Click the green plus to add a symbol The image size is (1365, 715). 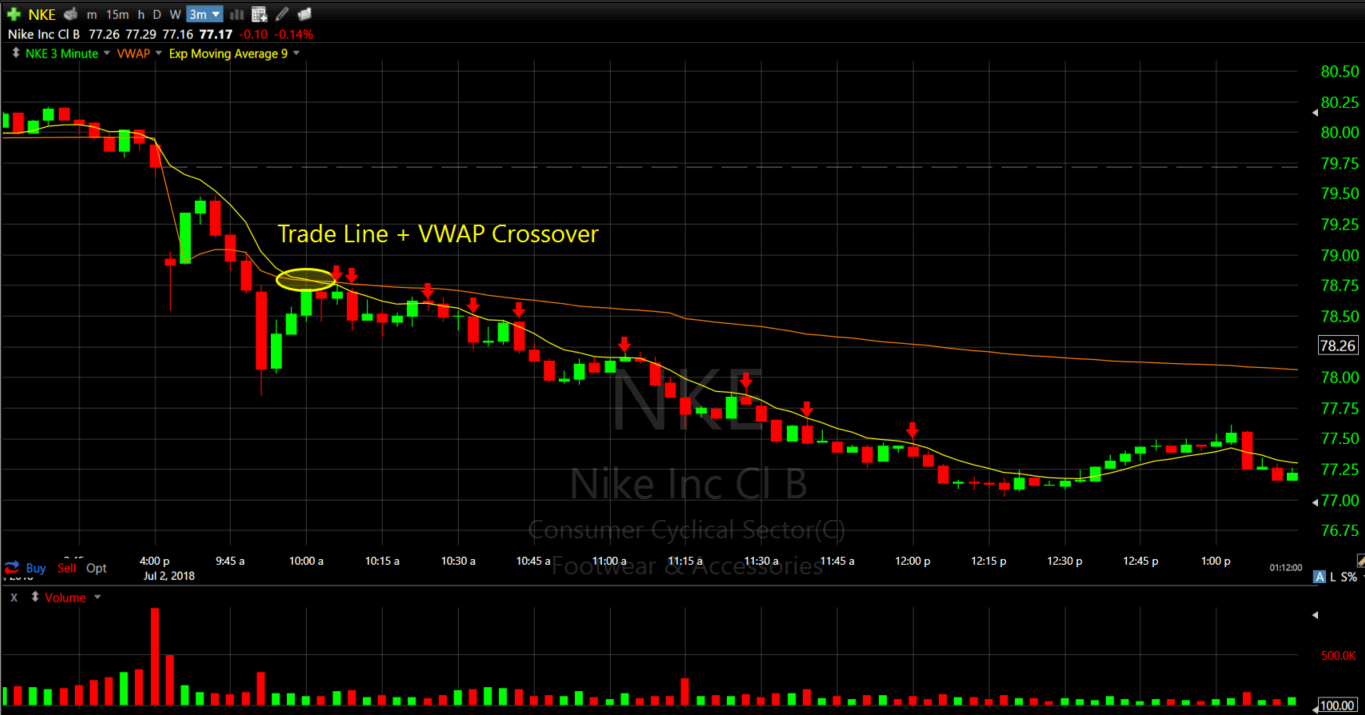13,14
